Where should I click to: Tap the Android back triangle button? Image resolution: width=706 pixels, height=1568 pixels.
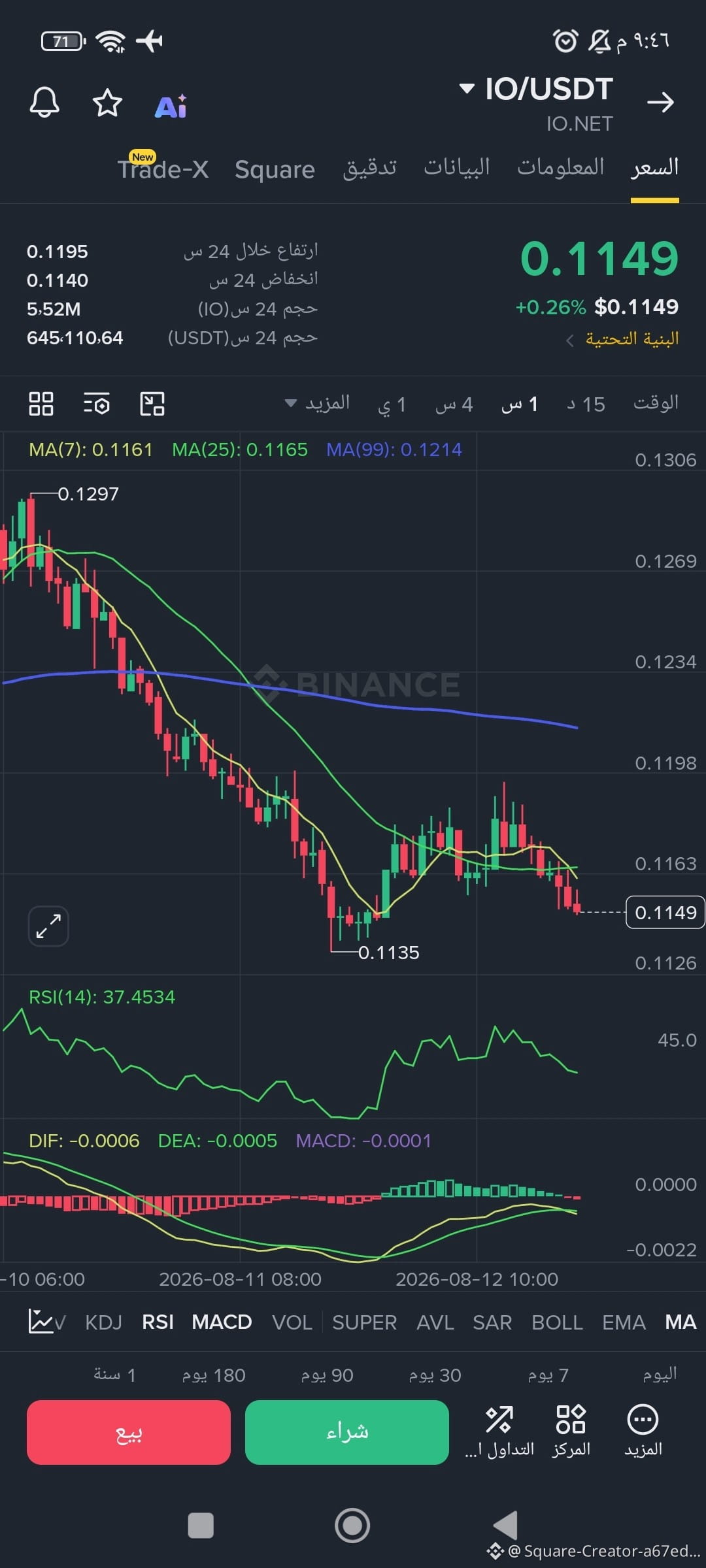505,1526
